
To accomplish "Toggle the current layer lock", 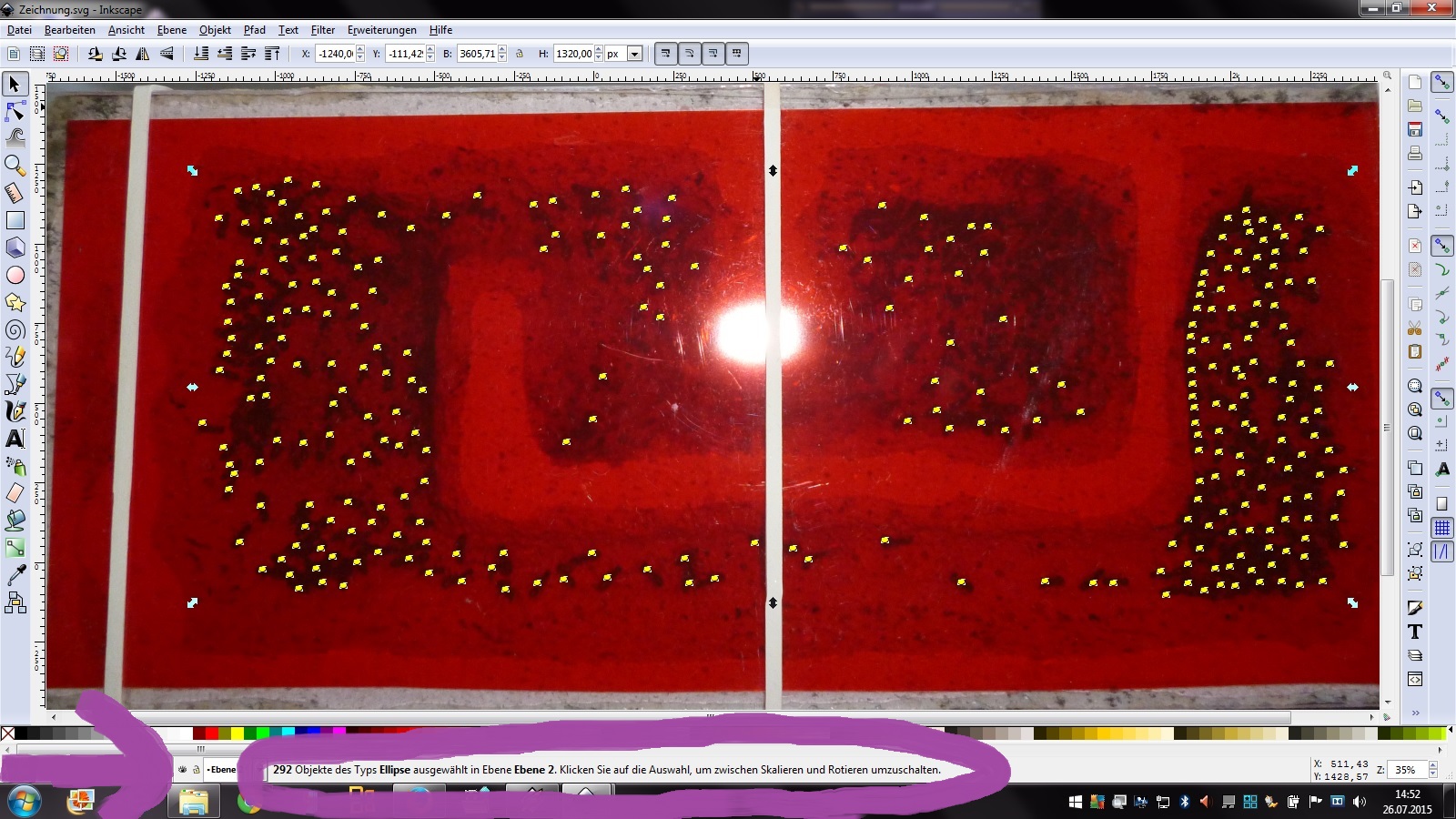I will [196, 770].
